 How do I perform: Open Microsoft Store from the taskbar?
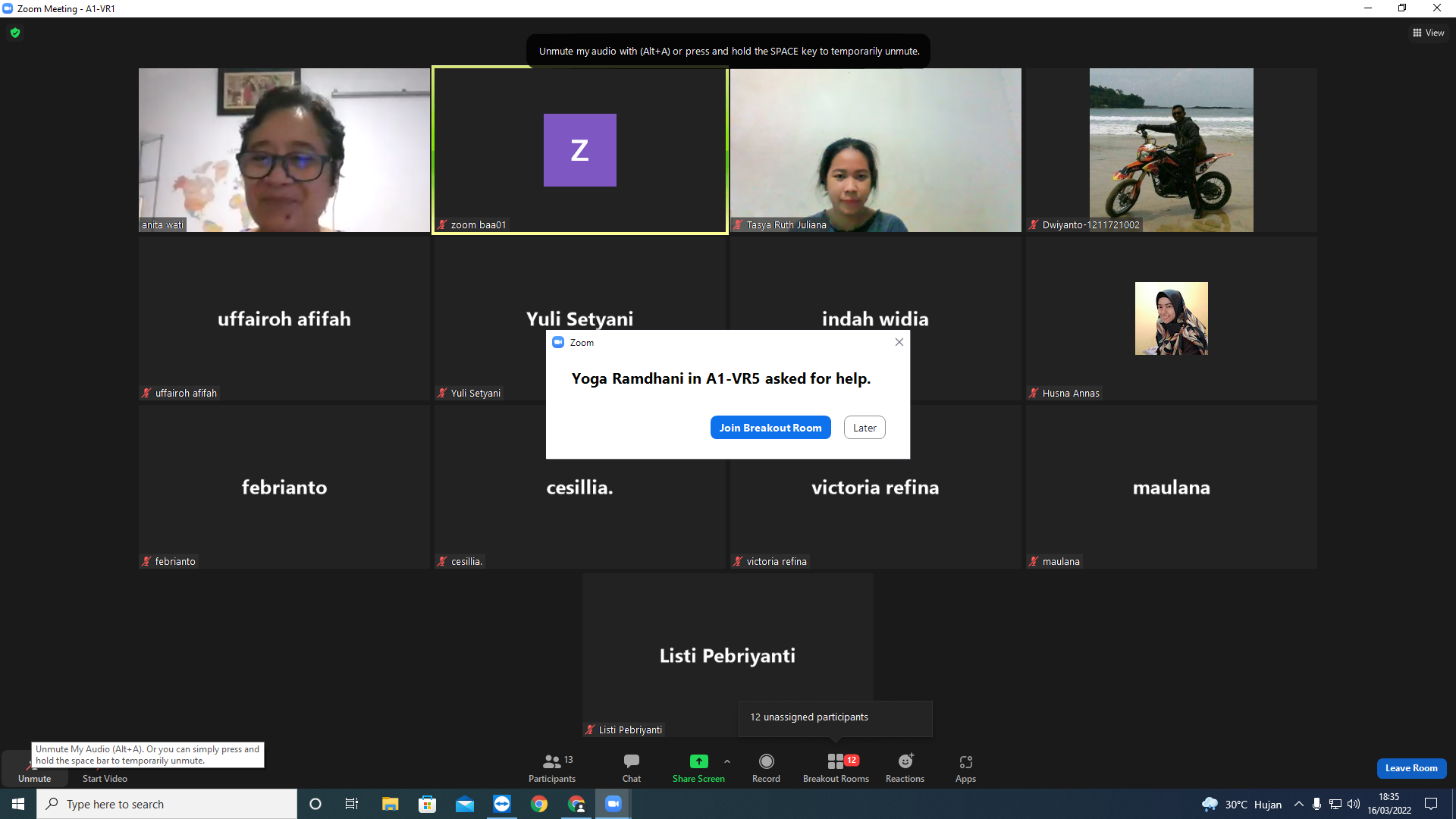pyautogui.click(x=428, y=804)
